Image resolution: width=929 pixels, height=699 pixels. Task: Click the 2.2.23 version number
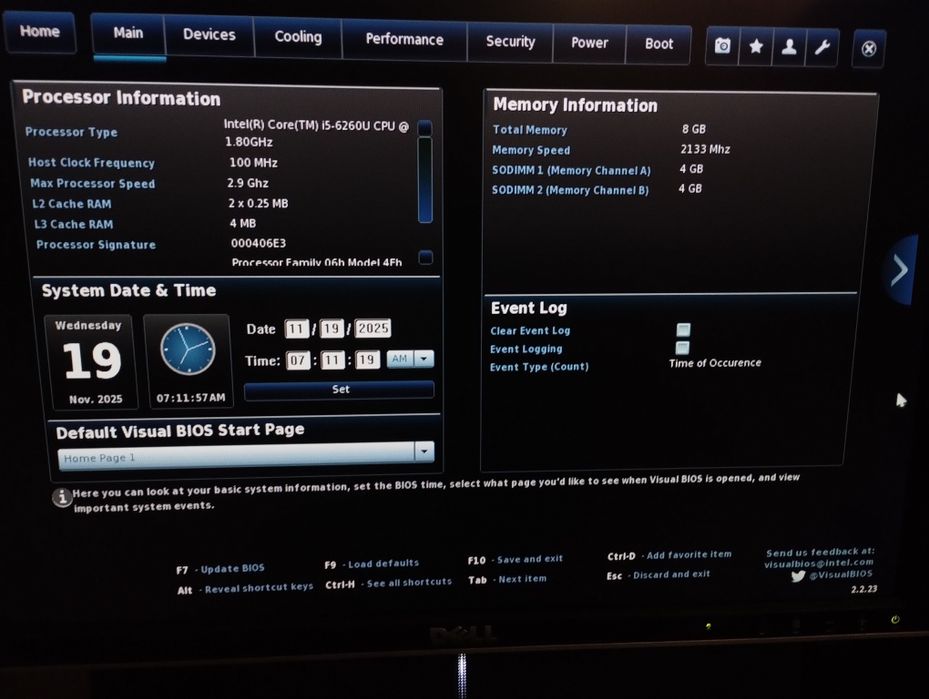tap(864, 589)
